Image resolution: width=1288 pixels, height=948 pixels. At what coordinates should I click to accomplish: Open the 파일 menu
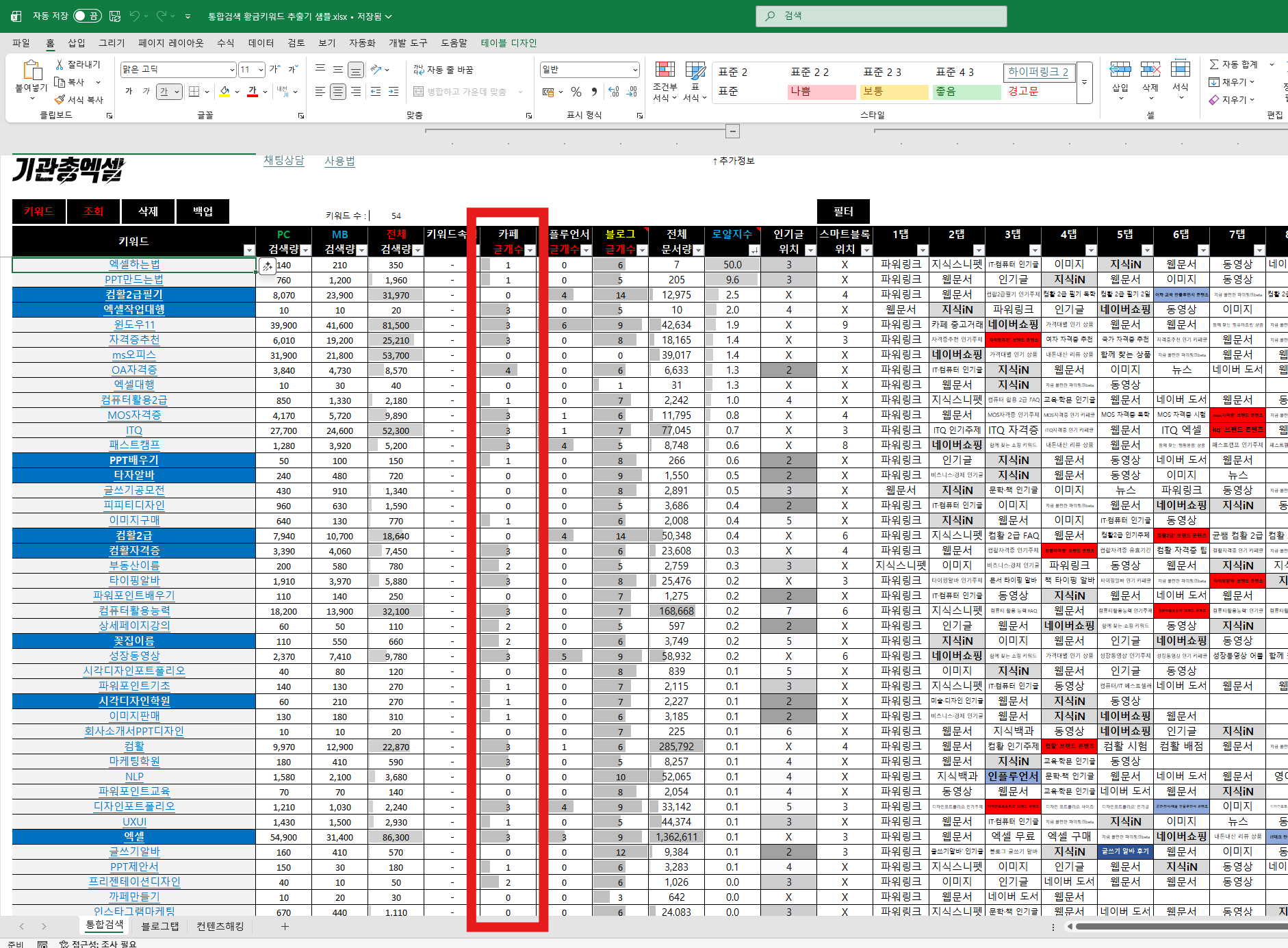(x=21, y=43)
